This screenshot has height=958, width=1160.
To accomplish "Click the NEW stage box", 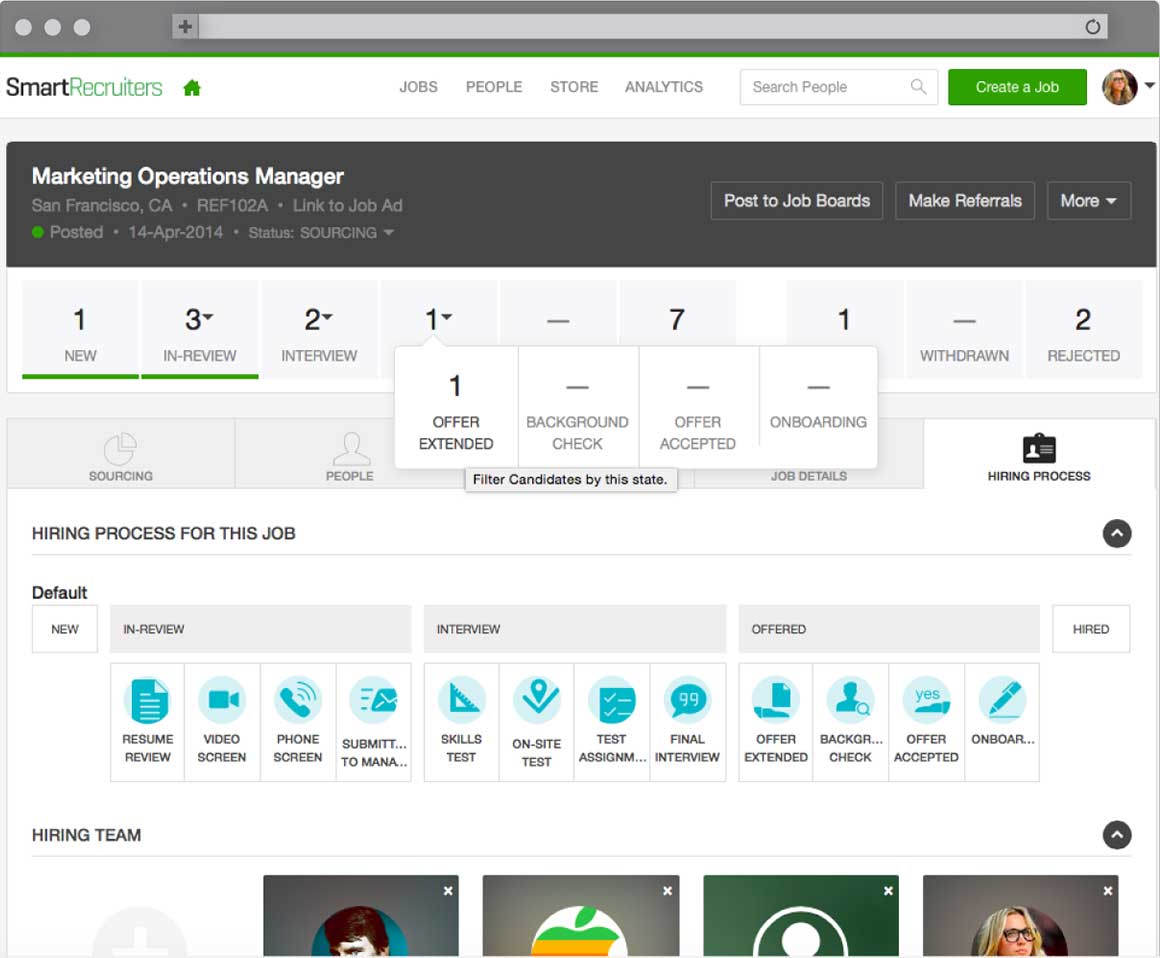I will coord(65,629).
